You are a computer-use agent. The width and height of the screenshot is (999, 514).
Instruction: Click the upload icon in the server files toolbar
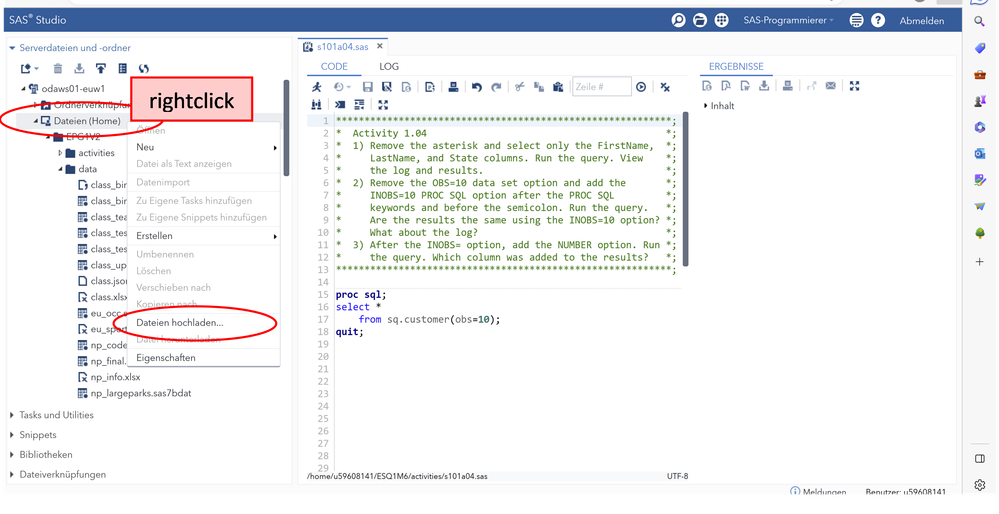[x=100, y=68]
